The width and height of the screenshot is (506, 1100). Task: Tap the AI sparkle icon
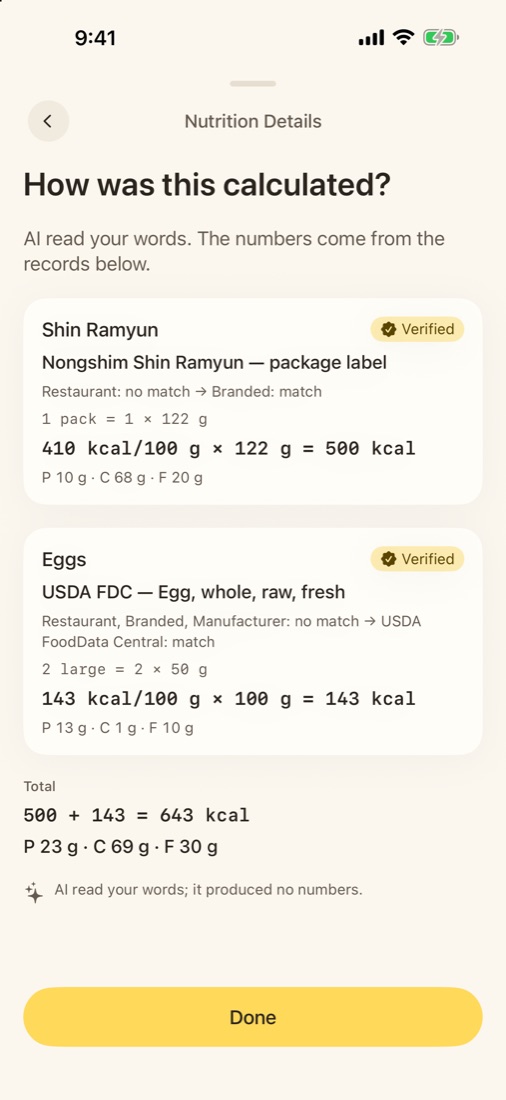pyautogui.click(x=34, y=892)
